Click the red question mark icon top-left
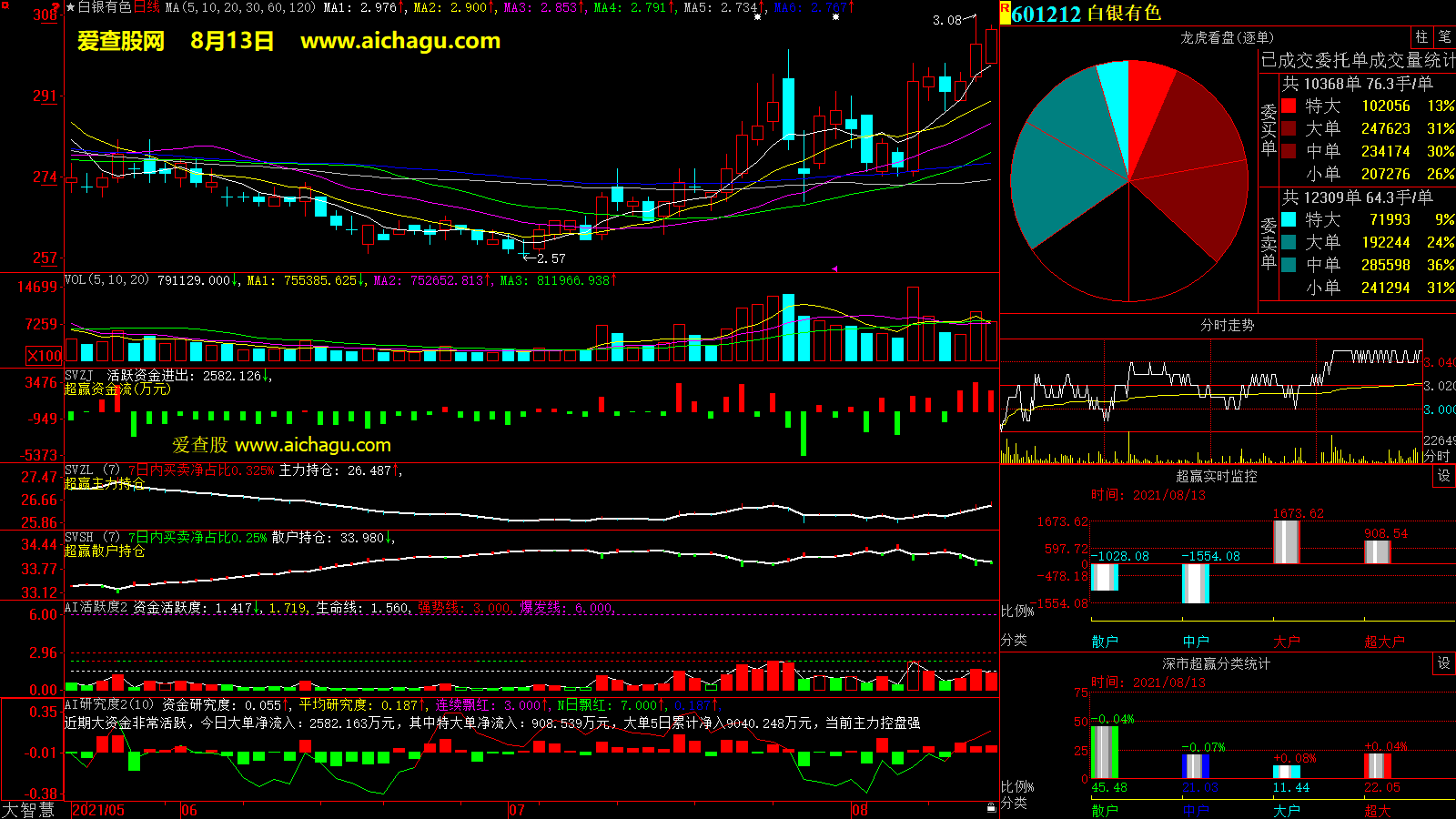This screenshot has width=1456, height=819. (55, 6)
